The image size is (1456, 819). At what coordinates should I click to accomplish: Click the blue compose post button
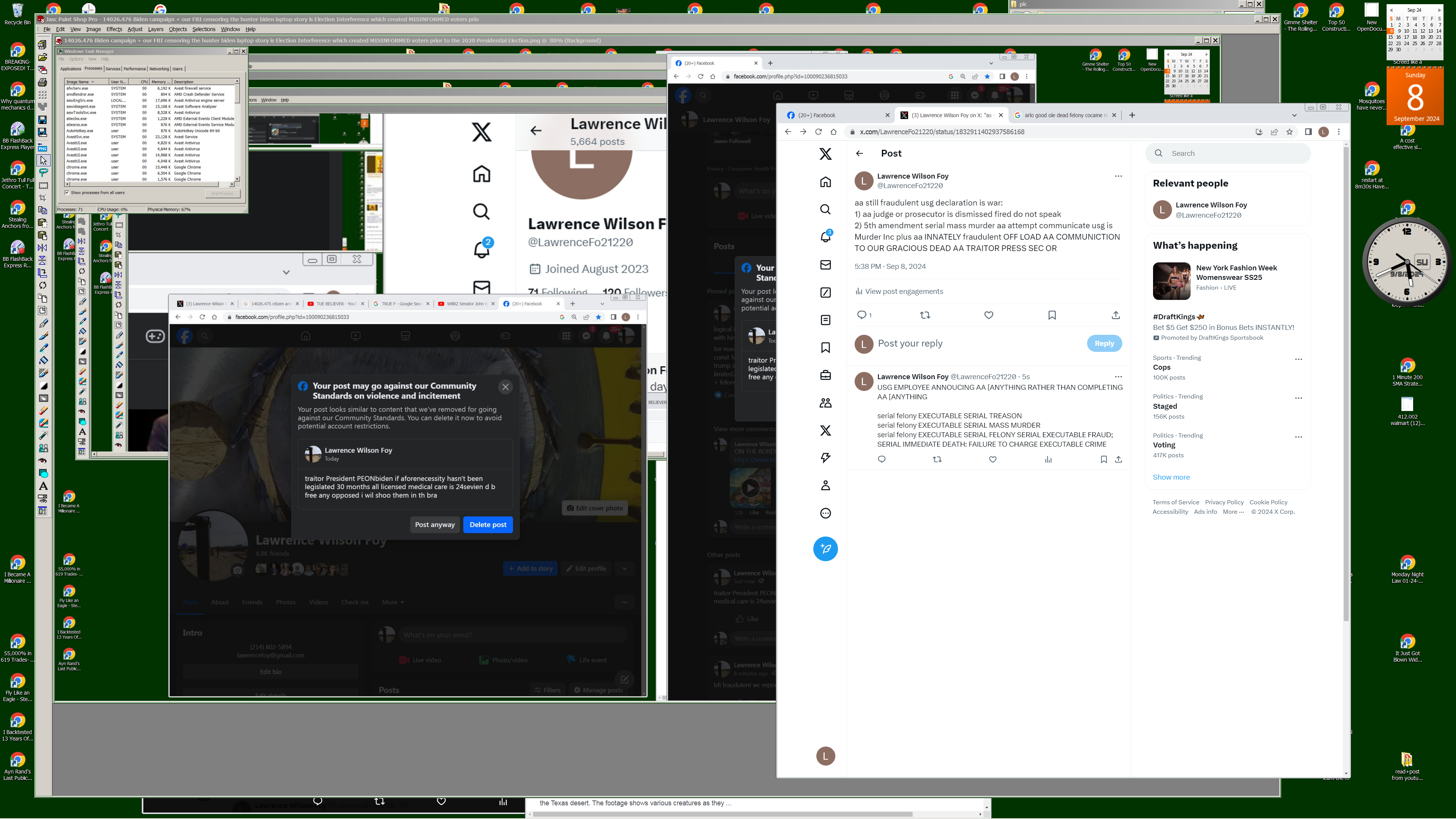pos(825,549)
